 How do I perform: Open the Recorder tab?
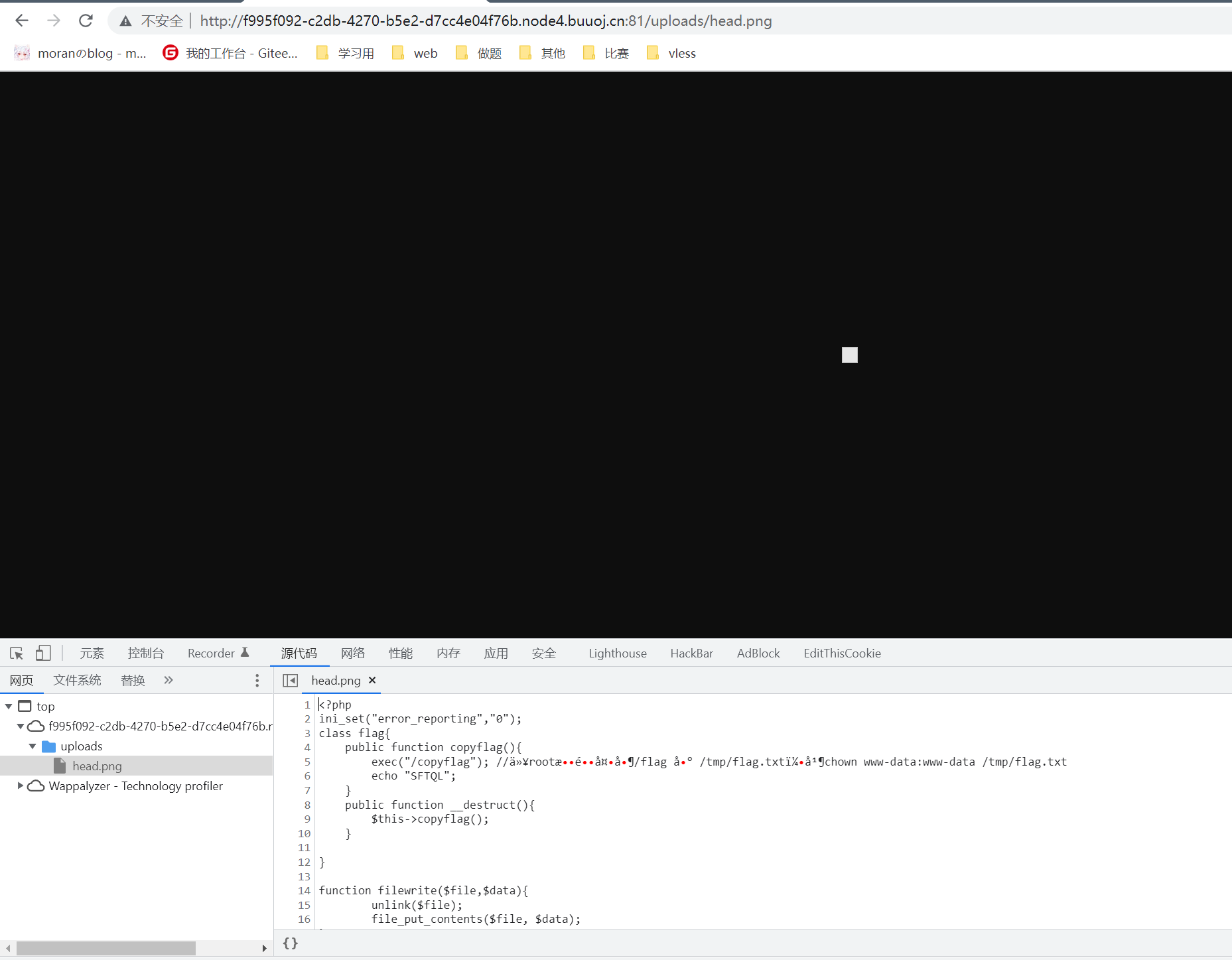(218, 653)
